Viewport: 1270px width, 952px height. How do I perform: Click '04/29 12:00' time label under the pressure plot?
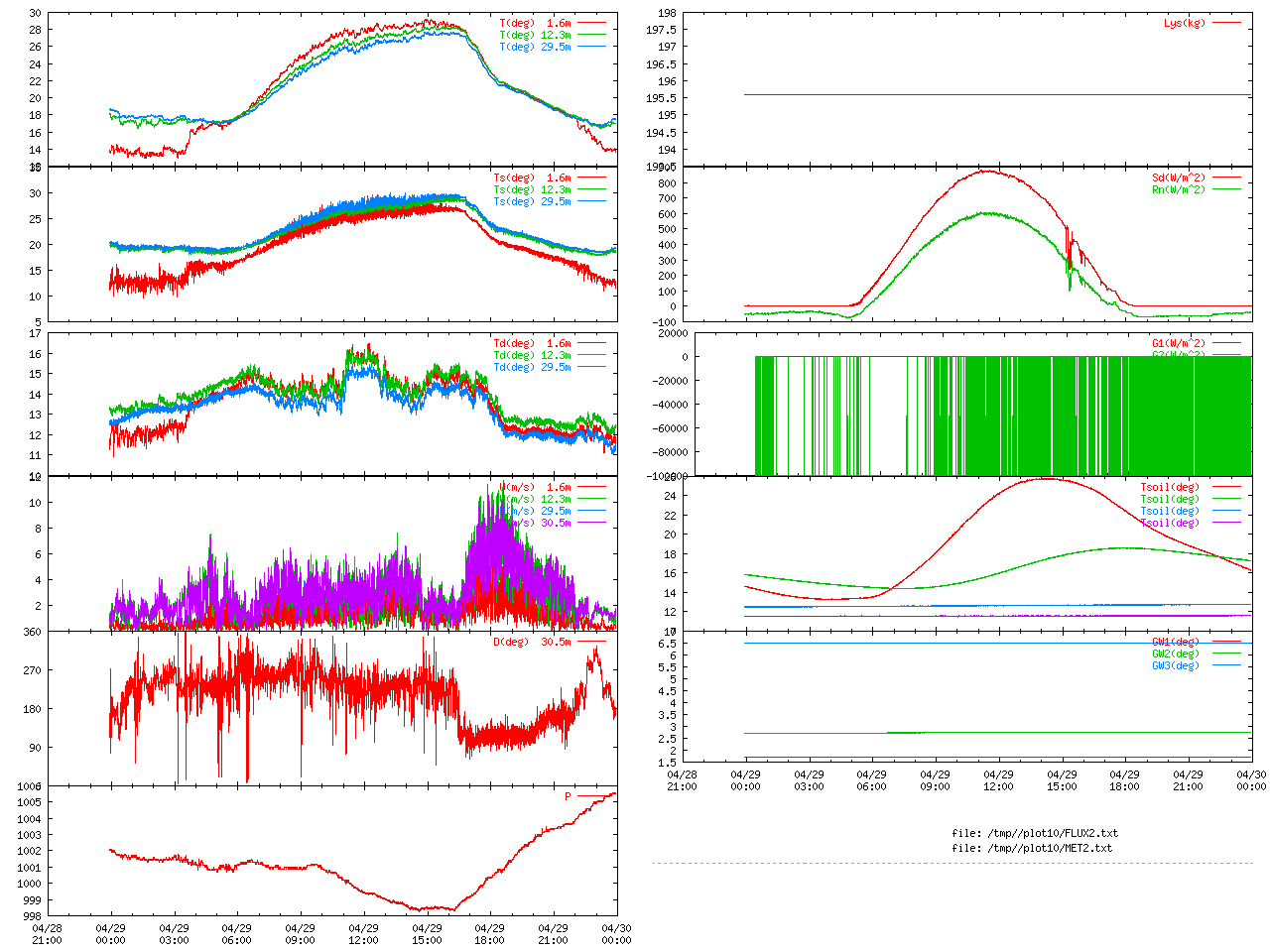click(x=363, y=935)
